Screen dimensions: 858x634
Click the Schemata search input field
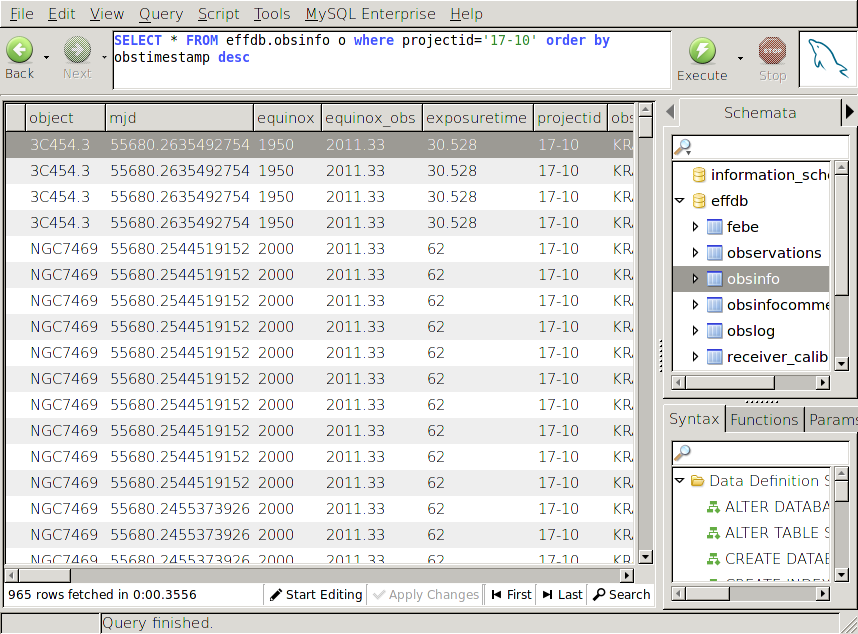pyautogui.click(x=761, y=147)
